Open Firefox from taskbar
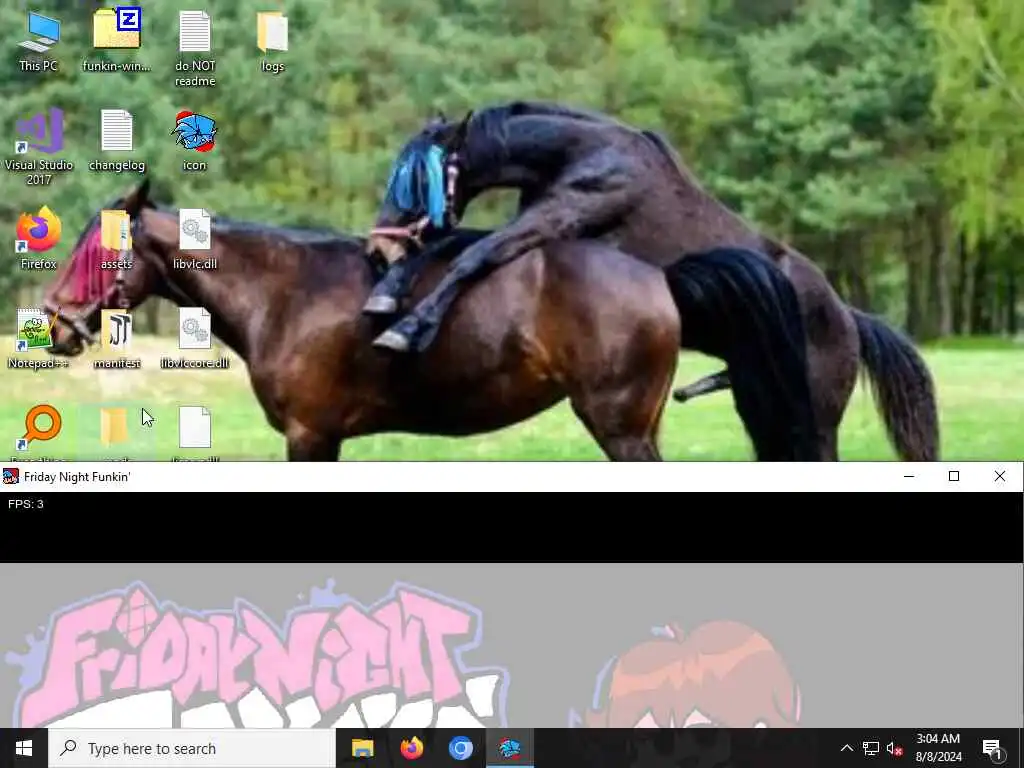This screenshot has height=768, width=1024. 411,748
